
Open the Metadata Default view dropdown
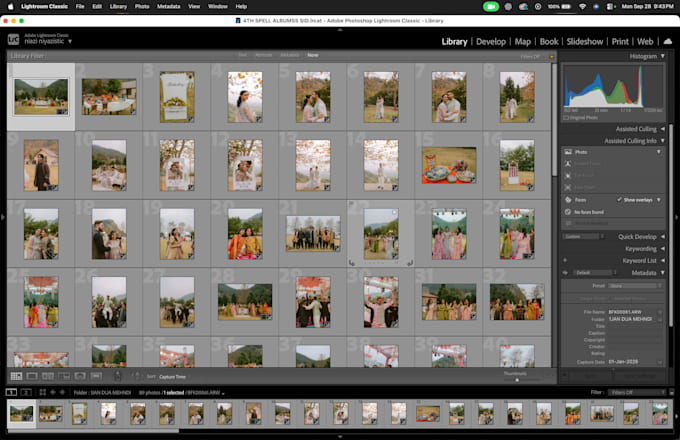tap(594, 273)
